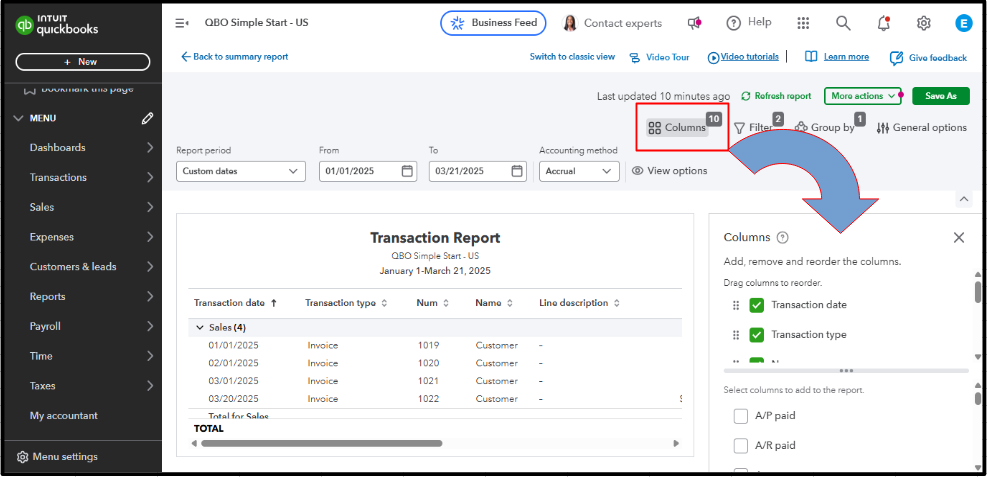This screenshot has width=987, height=477.
Task: Click the + New button
Action: click(x=82, y=62)
